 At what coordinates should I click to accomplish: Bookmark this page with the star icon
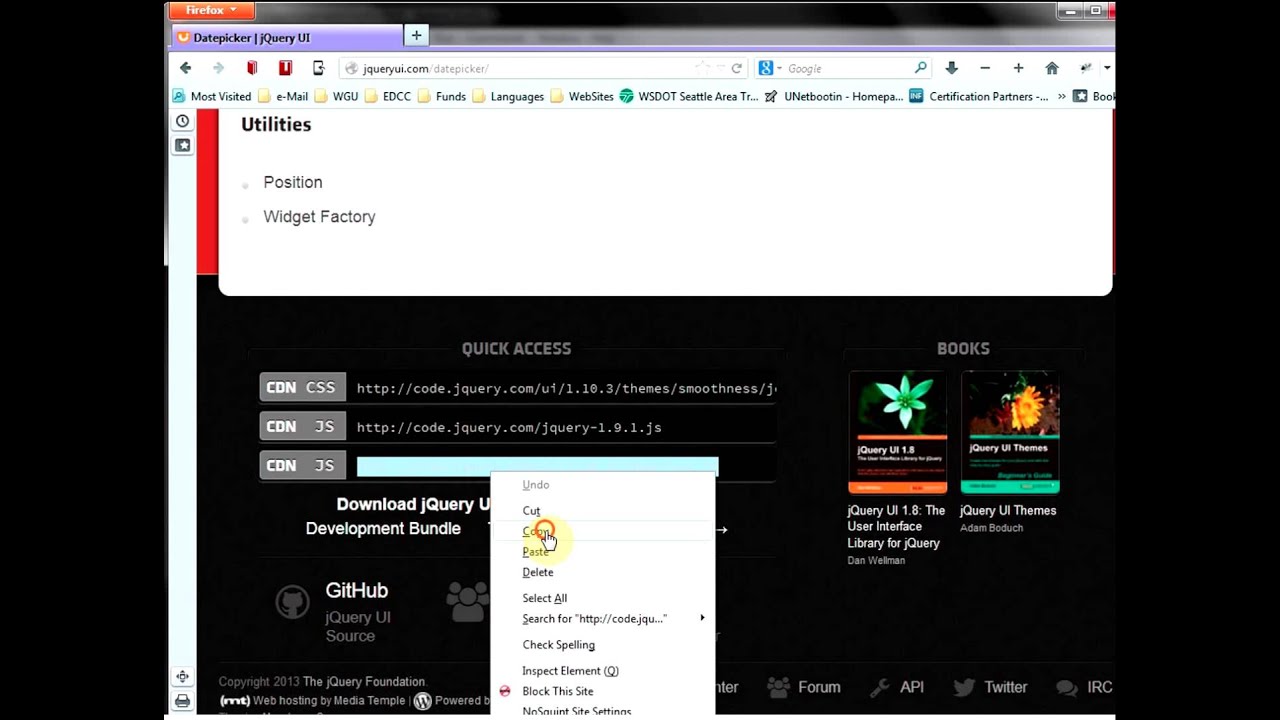tap(703, 68)
